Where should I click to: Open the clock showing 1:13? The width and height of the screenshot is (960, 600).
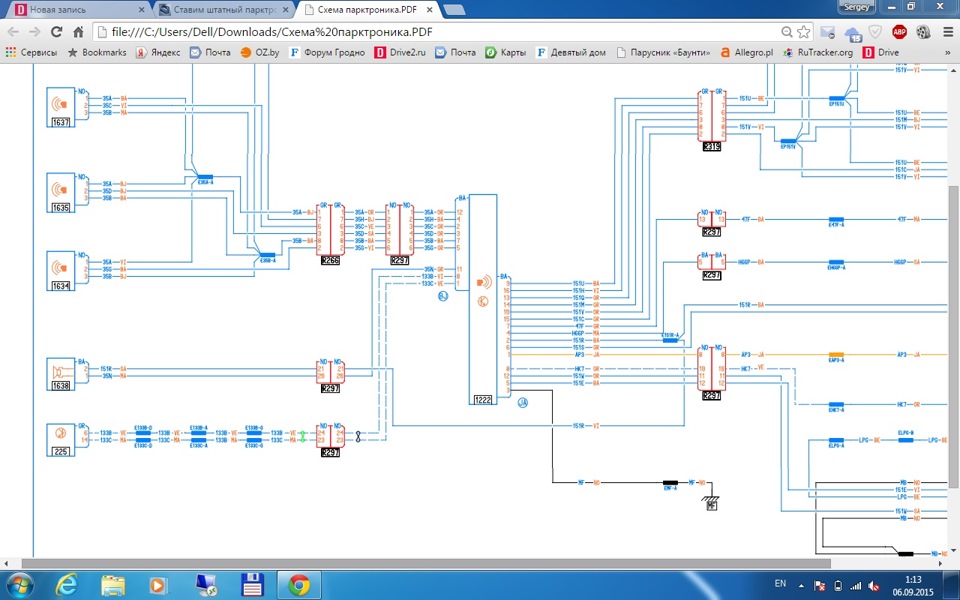tap(912, 585)
